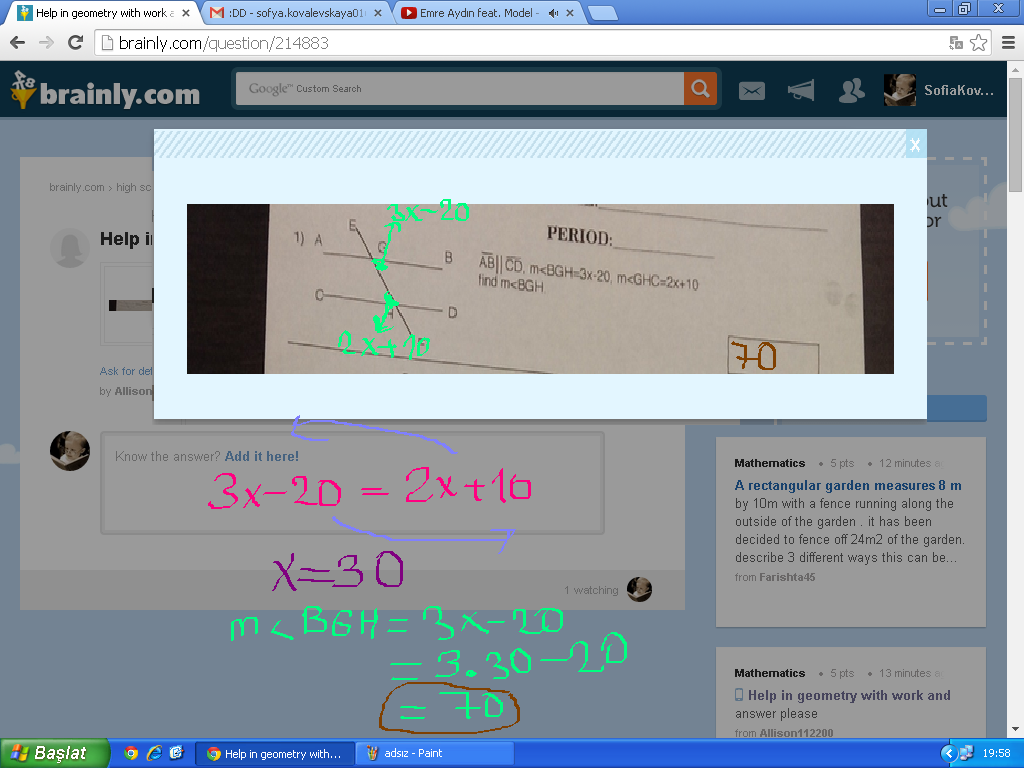Image resolution: width=1024 pixels, height=768 pixels.
Task: Click the geometry worksheet image in popup
Action: pyautogui.click(x=540, y=289)
